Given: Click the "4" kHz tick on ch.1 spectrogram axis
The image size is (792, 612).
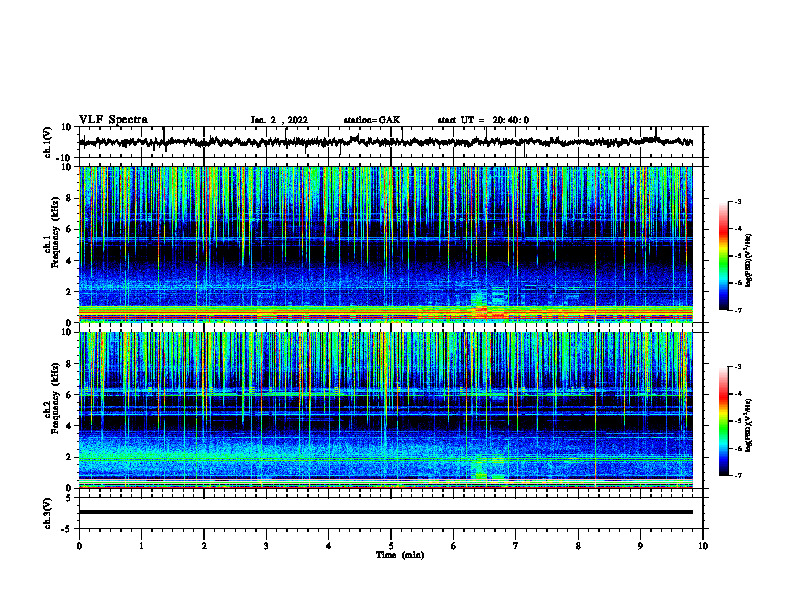Looking at the screenshot, I should tap(70, 261).
